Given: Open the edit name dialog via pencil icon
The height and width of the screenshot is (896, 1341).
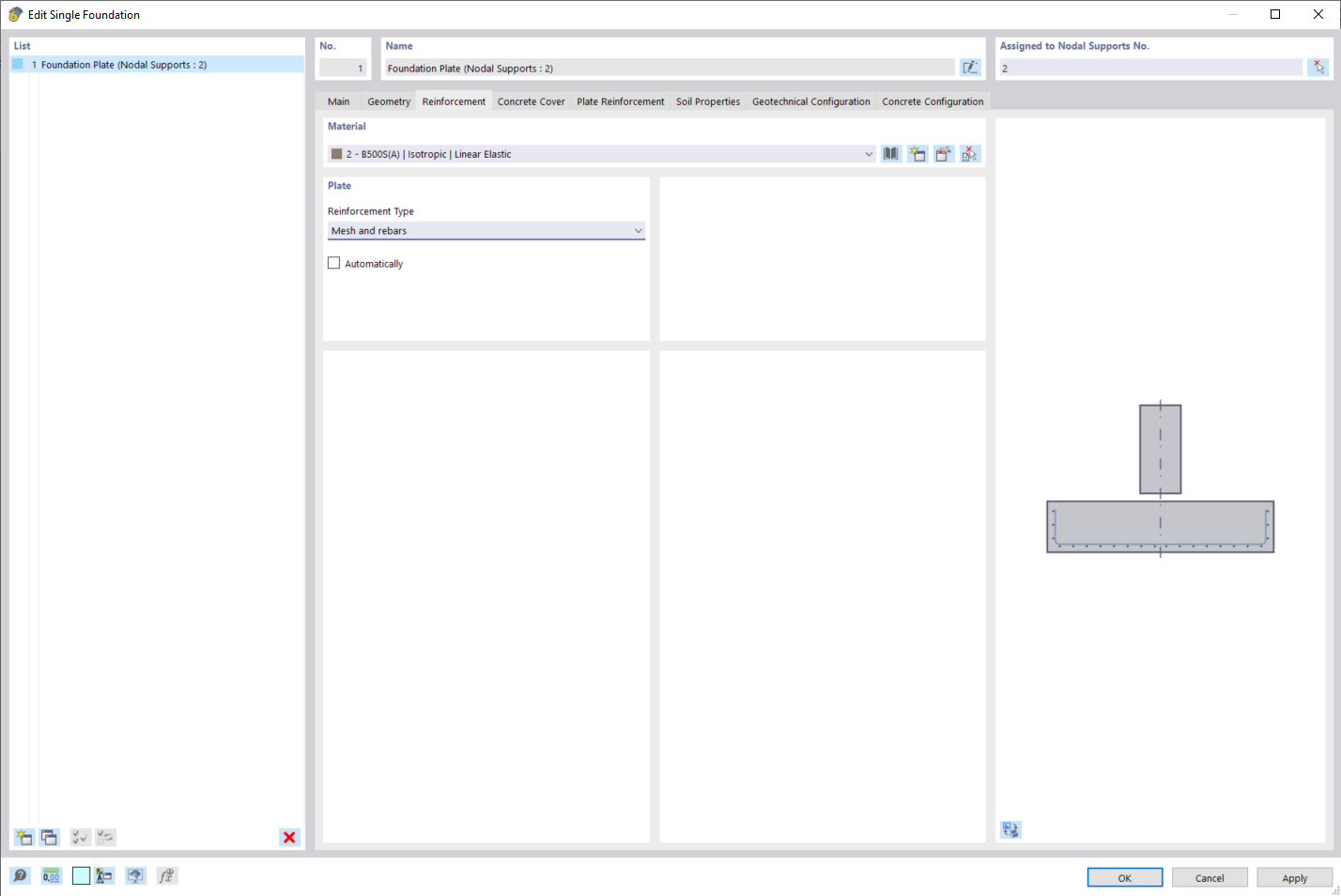Looking at the screenshot, I should 970,67.
